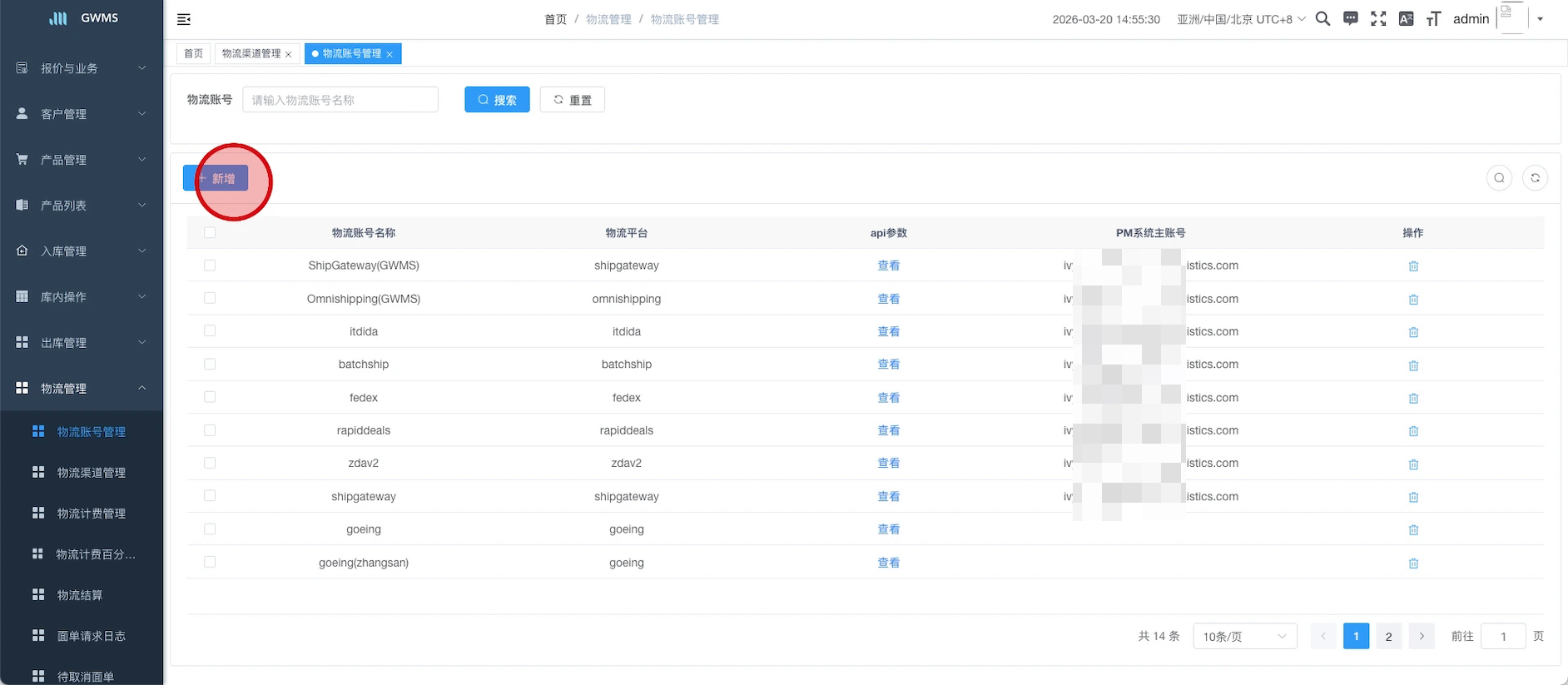The width and height of the screenshot is (1568, 685).
Task: Expand the 客户管理 sidebar menu
Action: point(82,114)
